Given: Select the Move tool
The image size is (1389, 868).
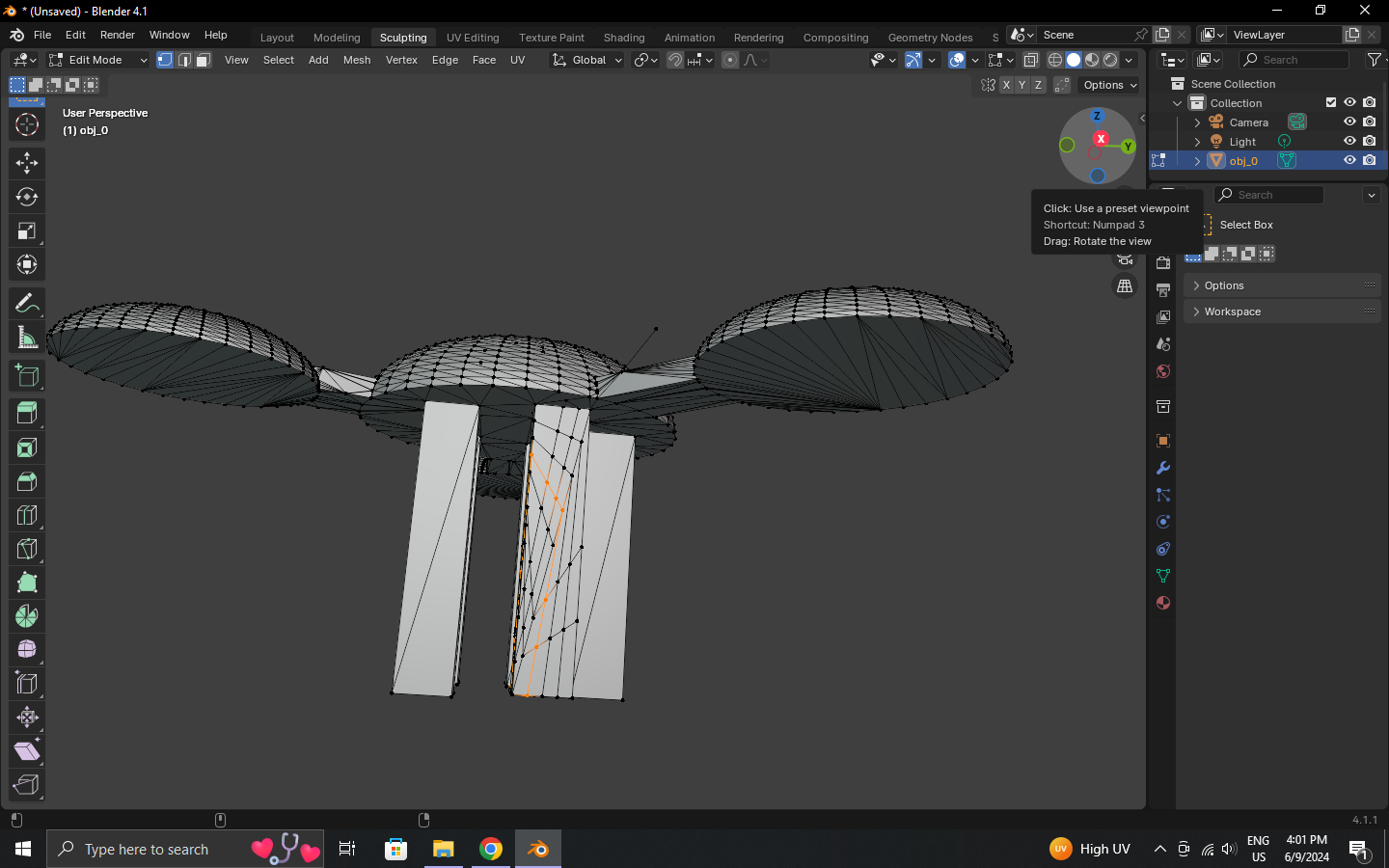Looking at the screenshot, I should [x=27, y=162].
